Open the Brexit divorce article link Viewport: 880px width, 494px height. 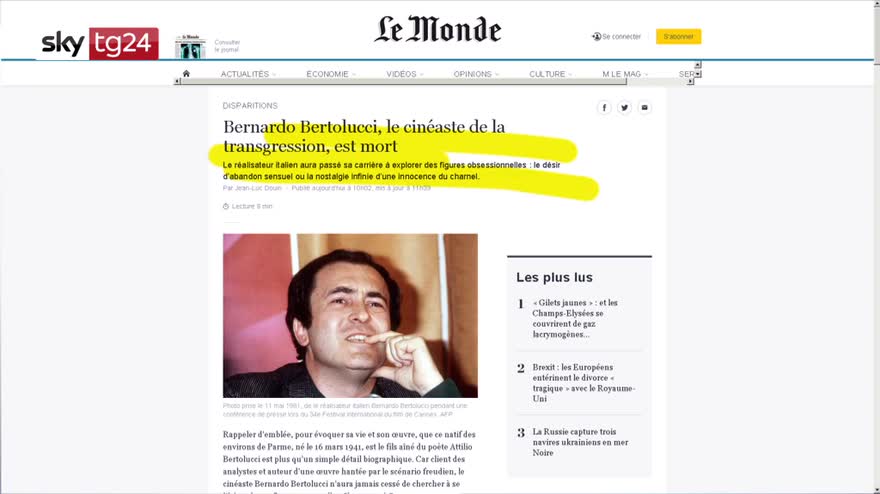point(584,383)
